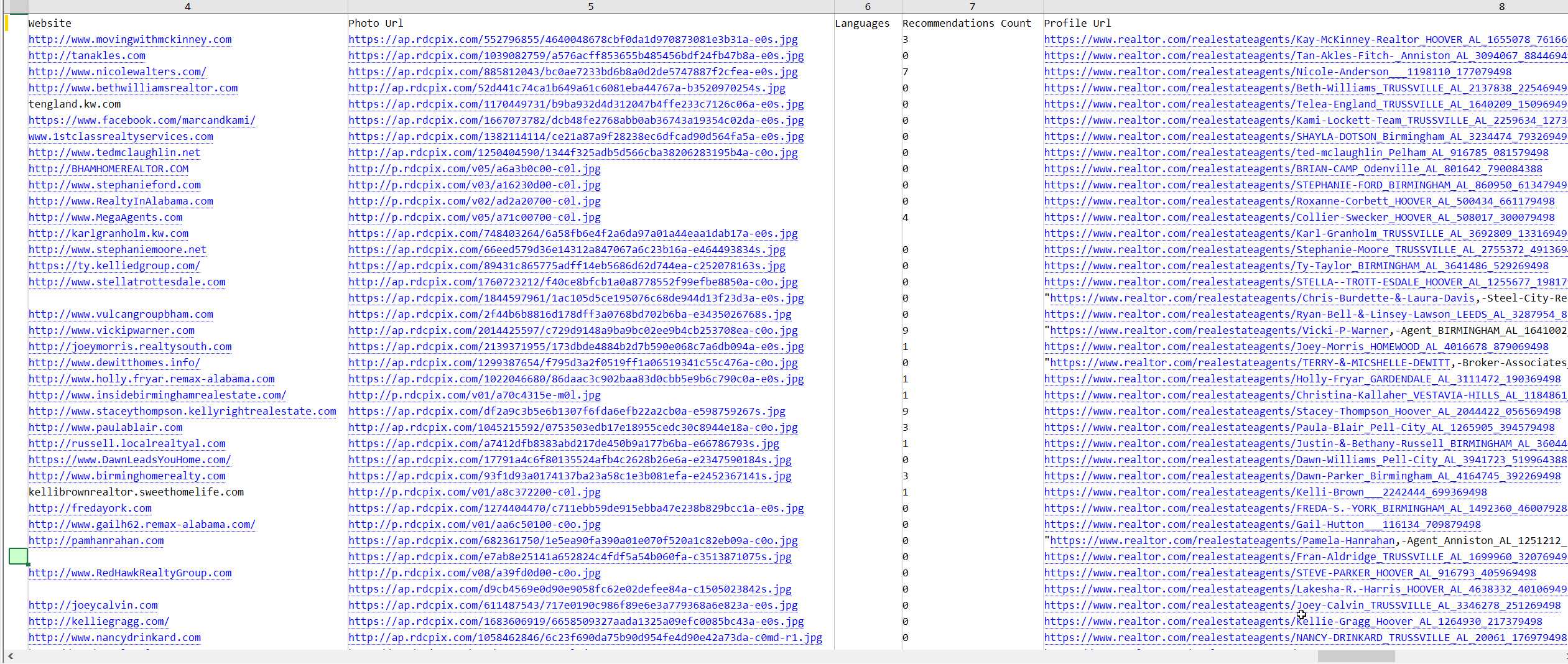1568x664 pixels.
Task: Follow the nicolewalters.com website link
Action: tap(118, 71)
